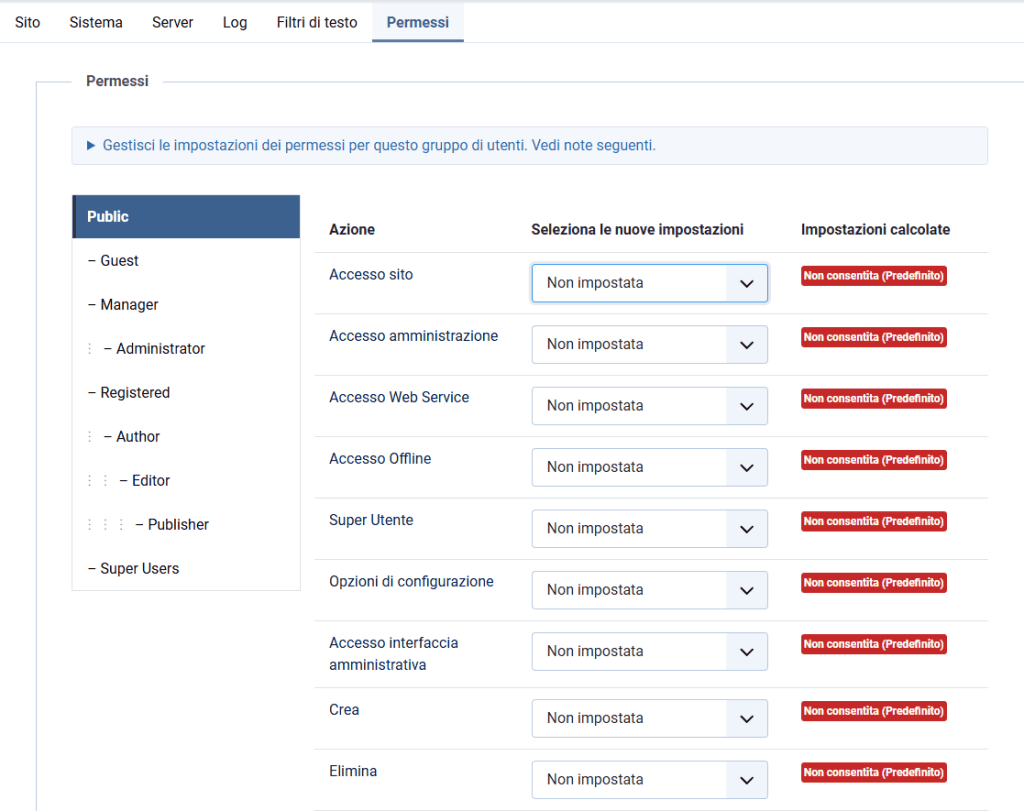Expand the permissions notes disclosure triangle
Viewport: 1024px width, 811px height.
(x=92, y=146)
